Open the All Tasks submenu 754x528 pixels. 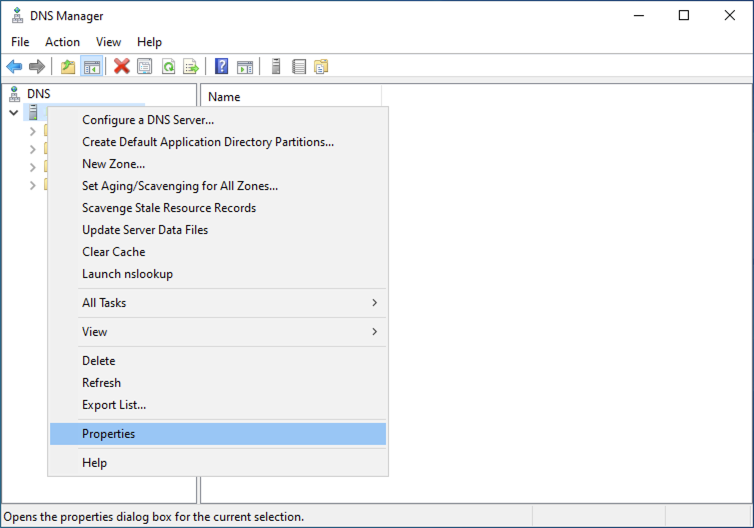pos(218,303)
